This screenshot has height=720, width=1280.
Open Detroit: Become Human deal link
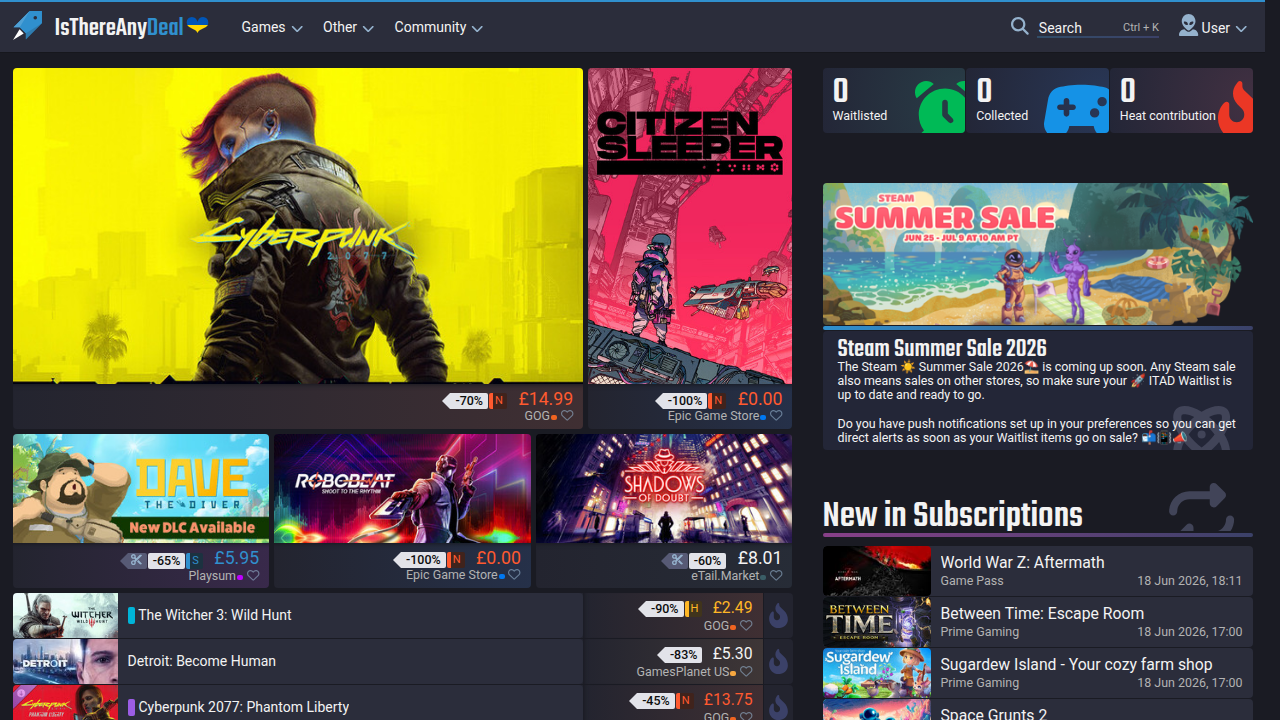202,661
